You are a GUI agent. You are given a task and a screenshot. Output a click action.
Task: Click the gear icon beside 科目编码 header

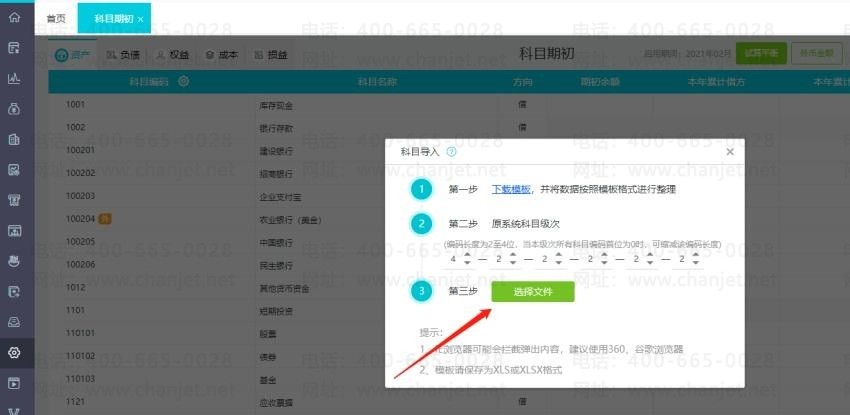[x=184, y=82]
